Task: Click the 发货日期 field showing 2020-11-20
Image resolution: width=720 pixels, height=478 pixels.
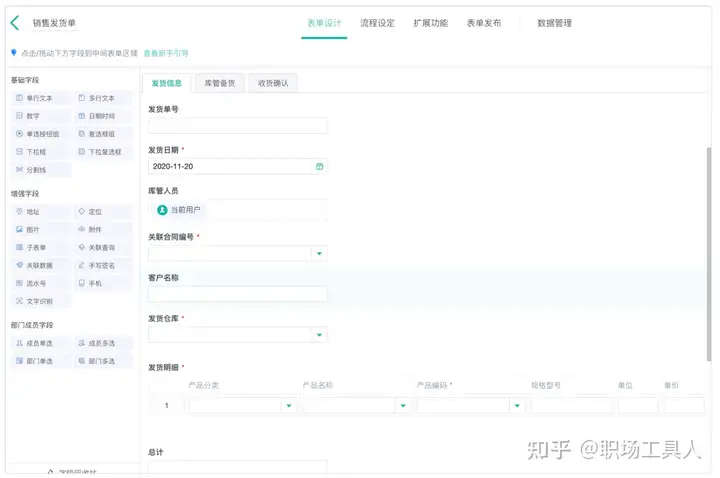Action: [x=237, y=166]
